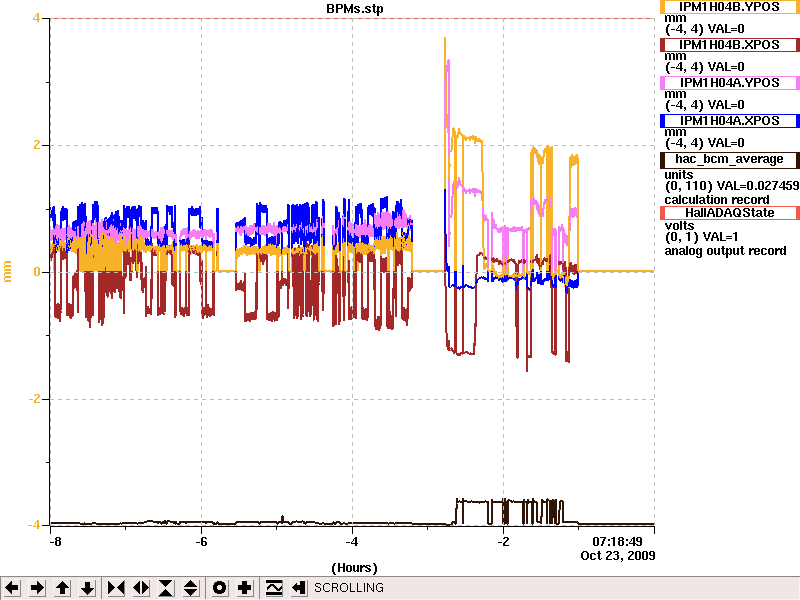Click the 'volts' unit label under HallADAQState
800x600 pixels.
tap(679, 226)
